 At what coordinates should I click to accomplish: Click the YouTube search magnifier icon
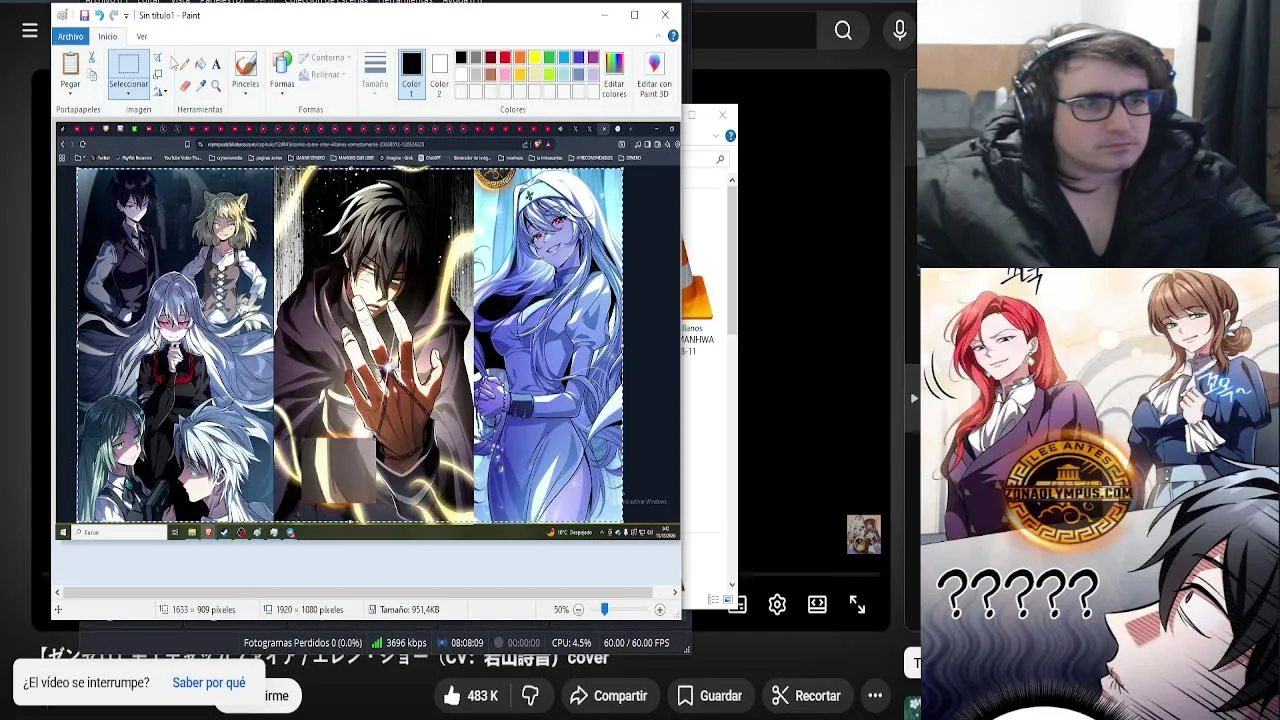[843, 31]
